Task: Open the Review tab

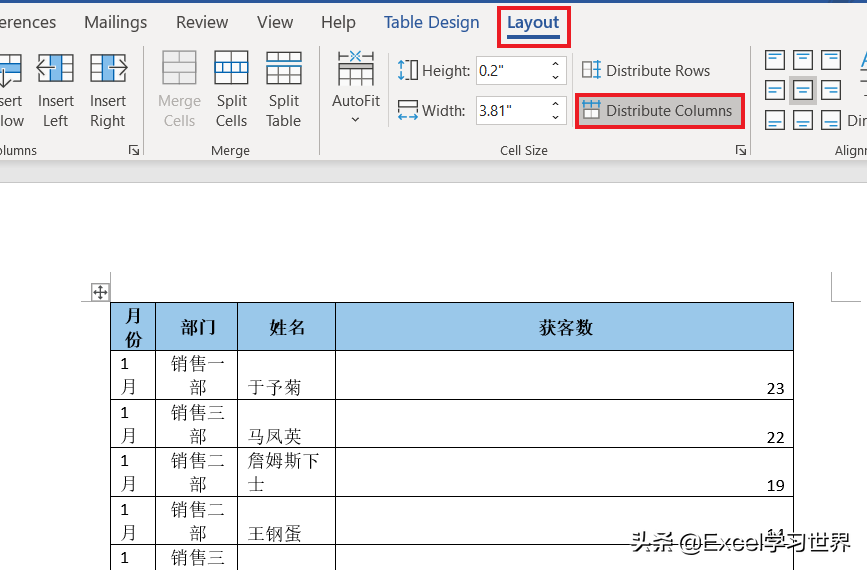Action: [202, 23]
